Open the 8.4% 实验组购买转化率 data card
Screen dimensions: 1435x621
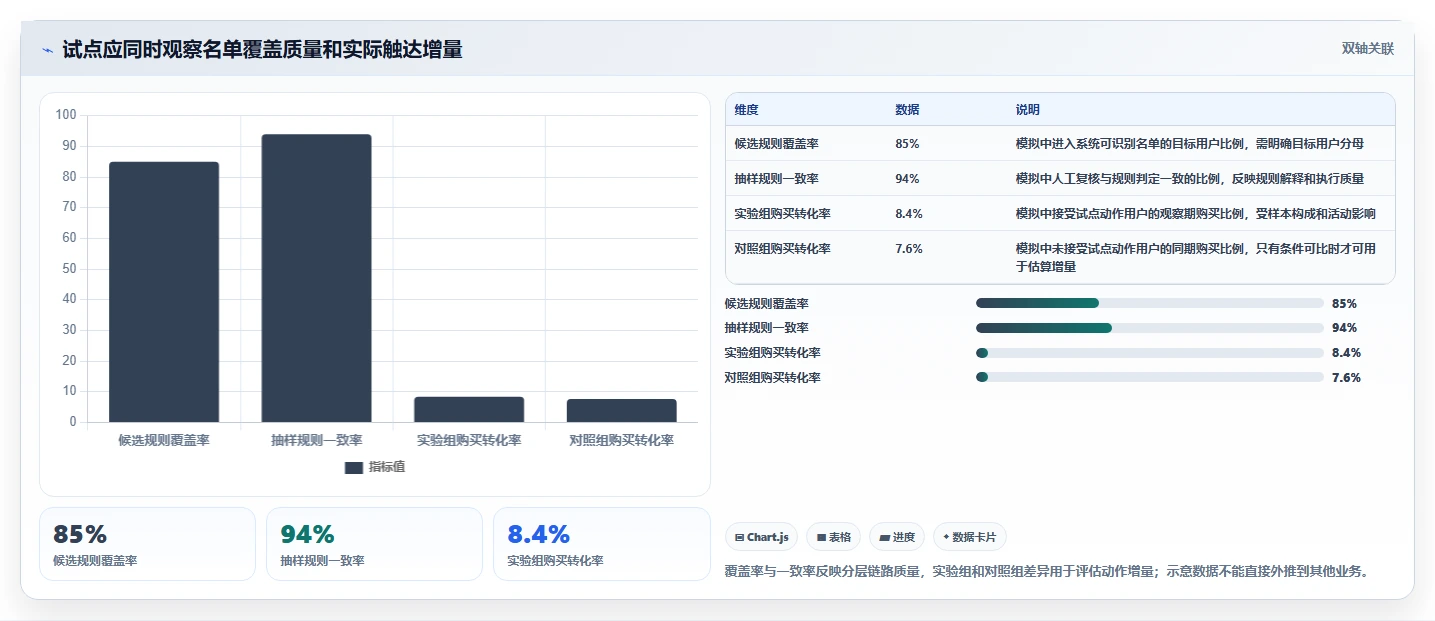pos(601,544)
